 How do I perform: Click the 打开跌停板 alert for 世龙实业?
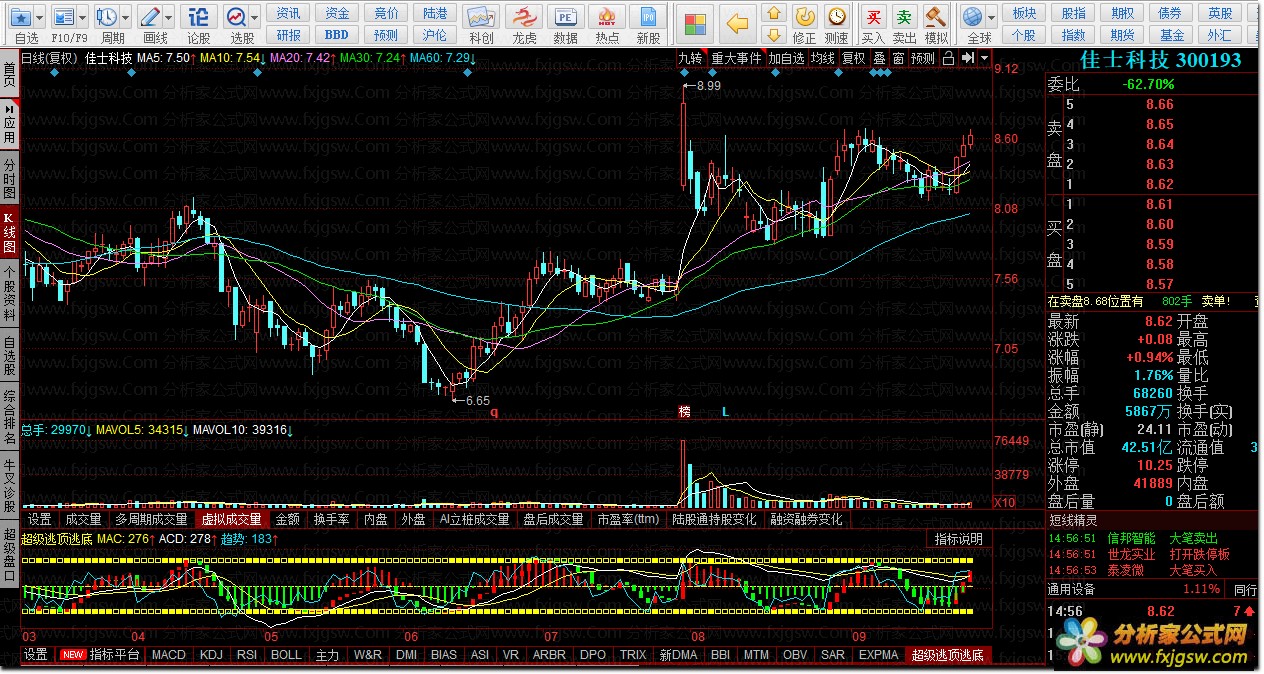tap(1200, 554)
